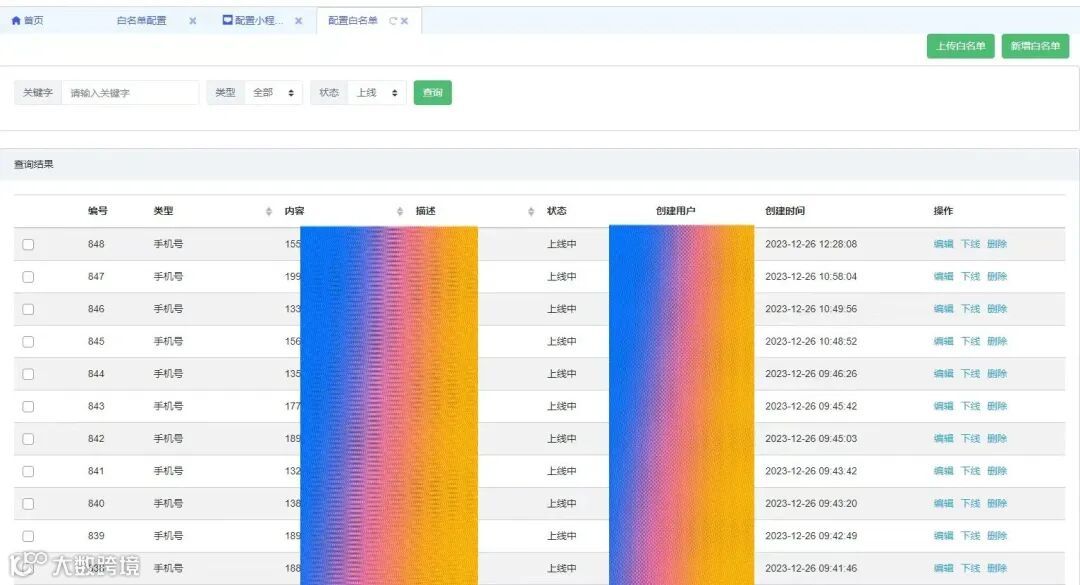The image size is (1080, 585).
Task: Edit row 841 via 编辑 link
Action: (x=943, y=471)
